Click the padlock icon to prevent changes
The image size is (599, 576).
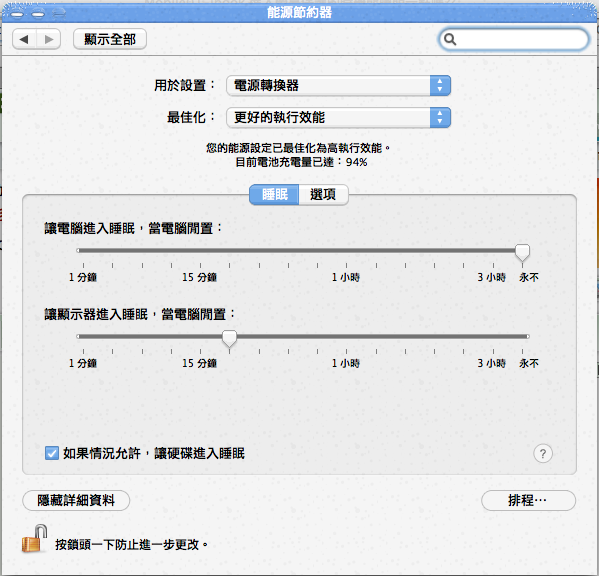click(x=34, y=539)
